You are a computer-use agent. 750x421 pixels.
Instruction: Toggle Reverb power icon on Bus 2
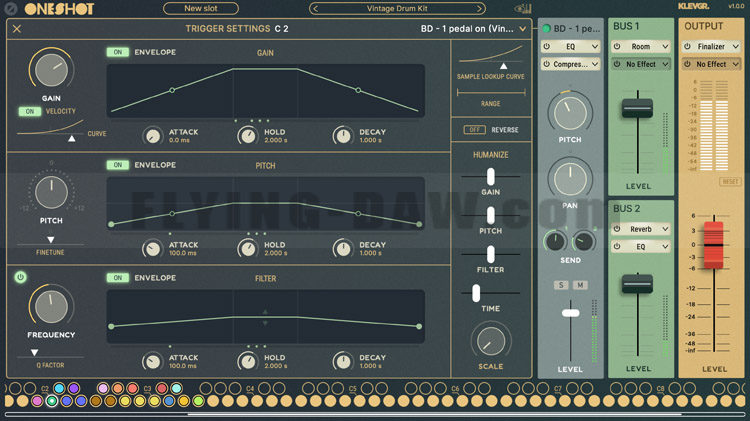coord(617,229)
